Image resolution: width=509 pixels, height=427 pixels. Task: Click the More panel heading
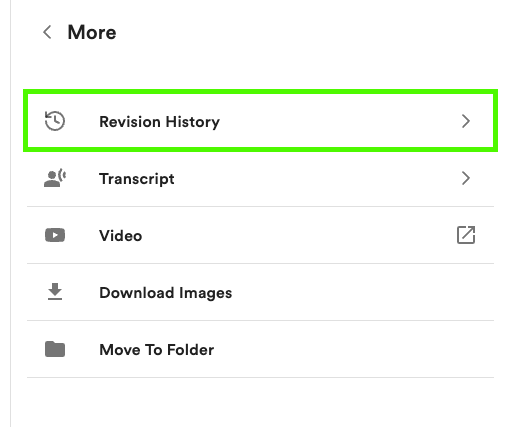[92, 32]
